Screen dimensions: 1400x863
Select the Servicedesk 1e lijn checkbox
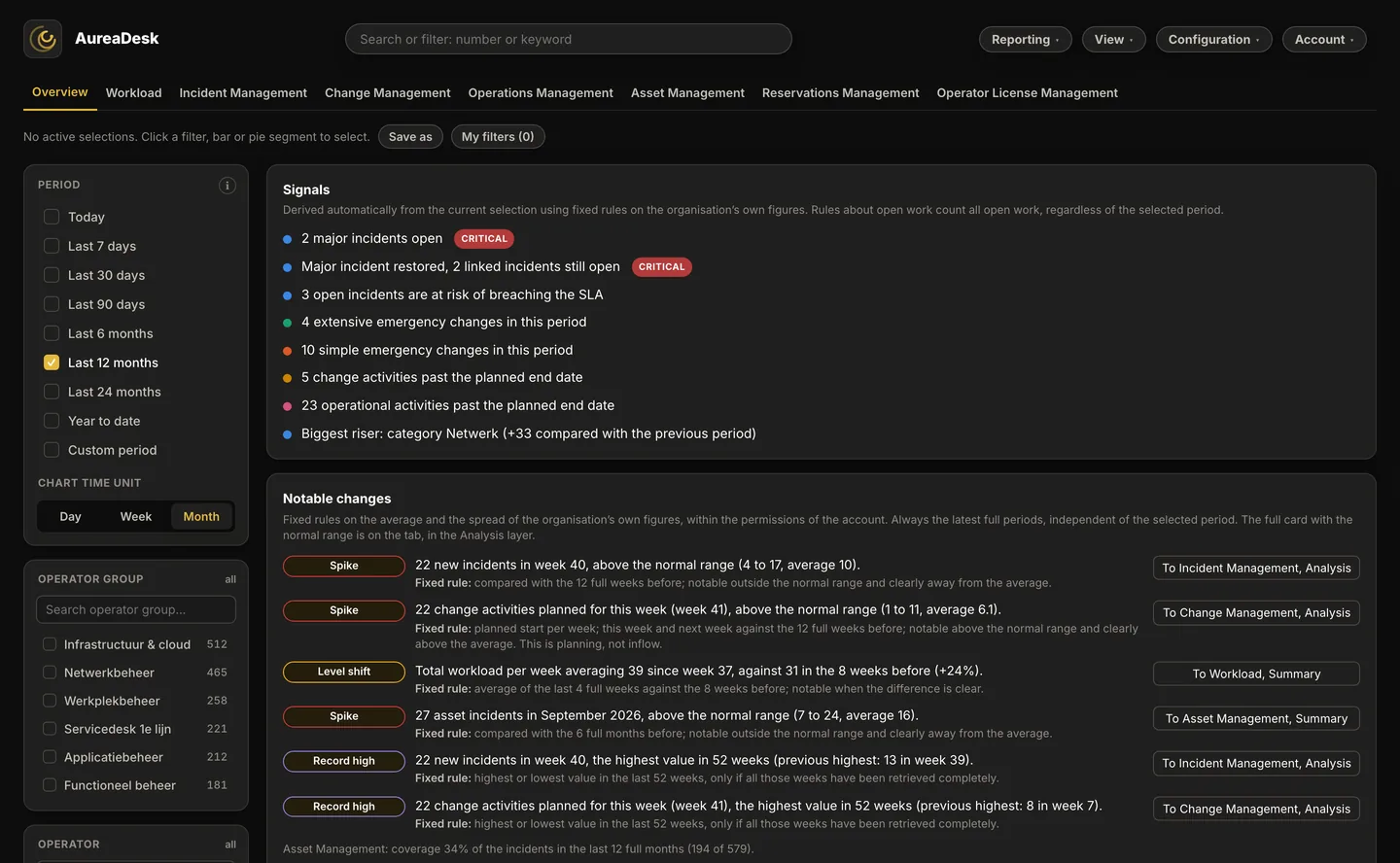(x=50, y=729)
